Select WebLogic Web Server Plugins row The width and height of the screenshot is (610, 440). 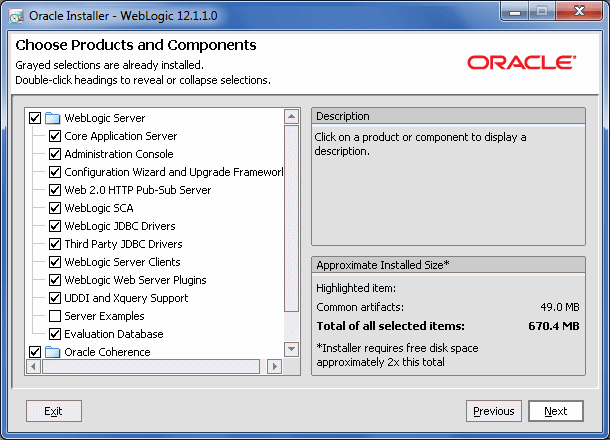point(135,280)
